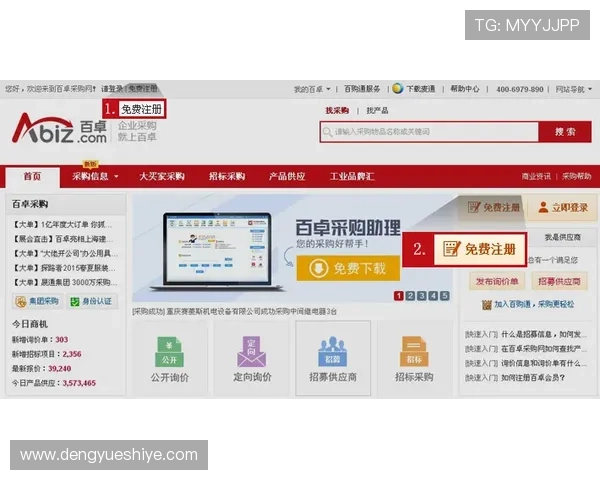Click 免费注册 in the top greeting bar
The height and width of the screenshot is (480, 600).
point(142,89)
